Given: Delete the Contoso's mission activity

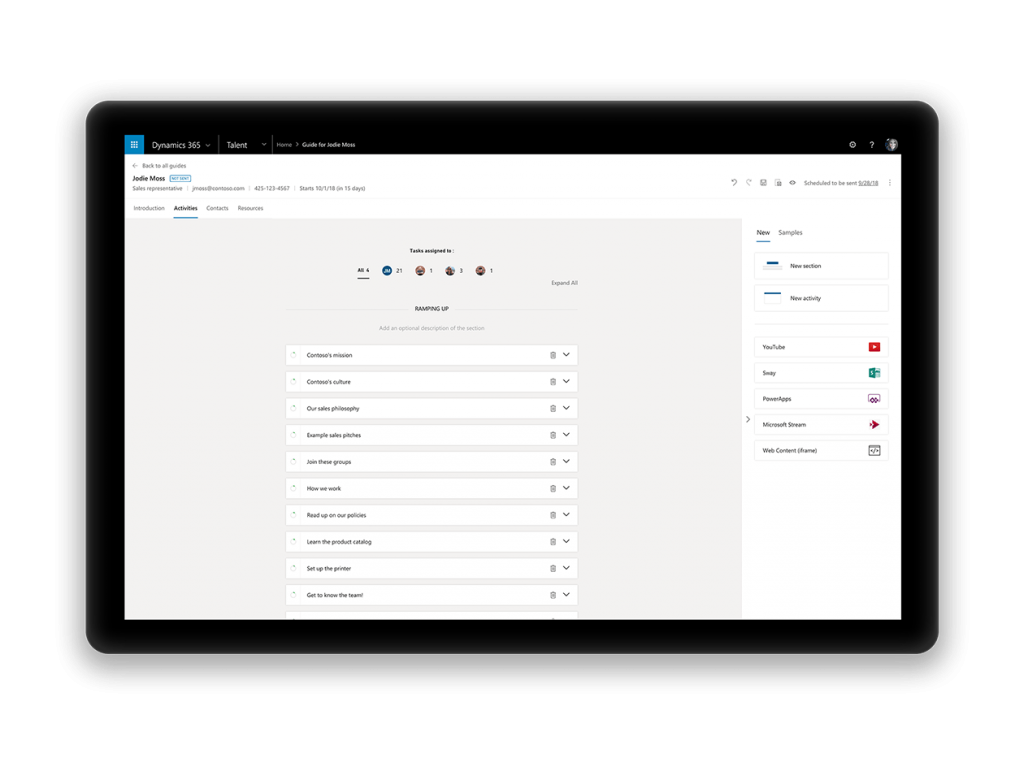Looking at the screenshot, I should pyautogui.click(x=553, y=354).
